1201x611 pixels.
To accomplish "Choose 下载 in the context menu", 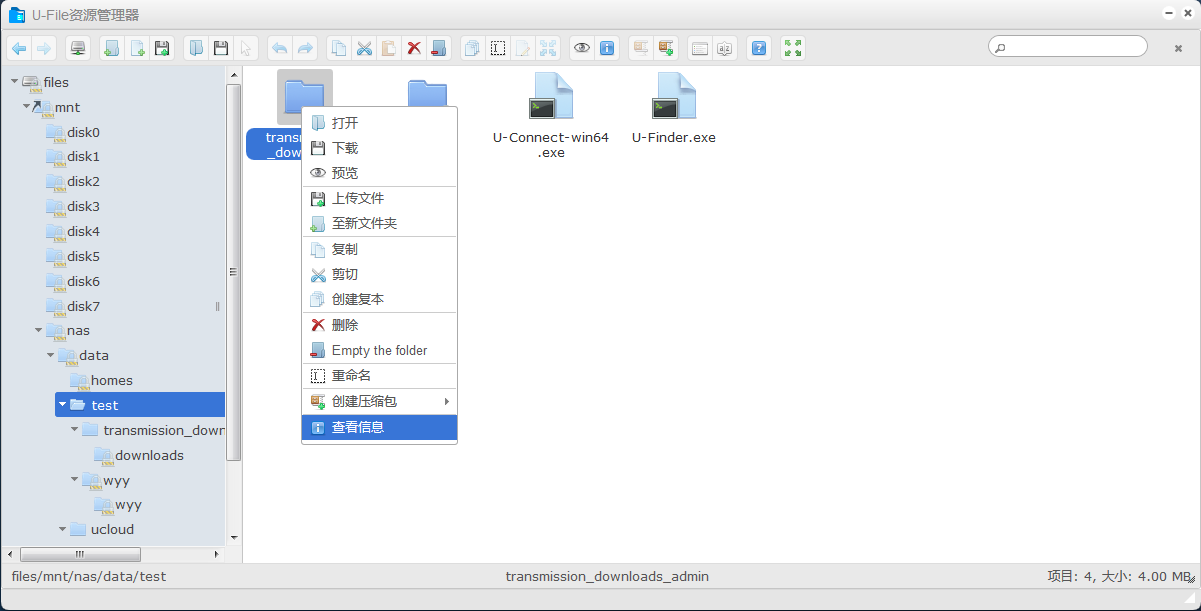I will tap(379, 148).
